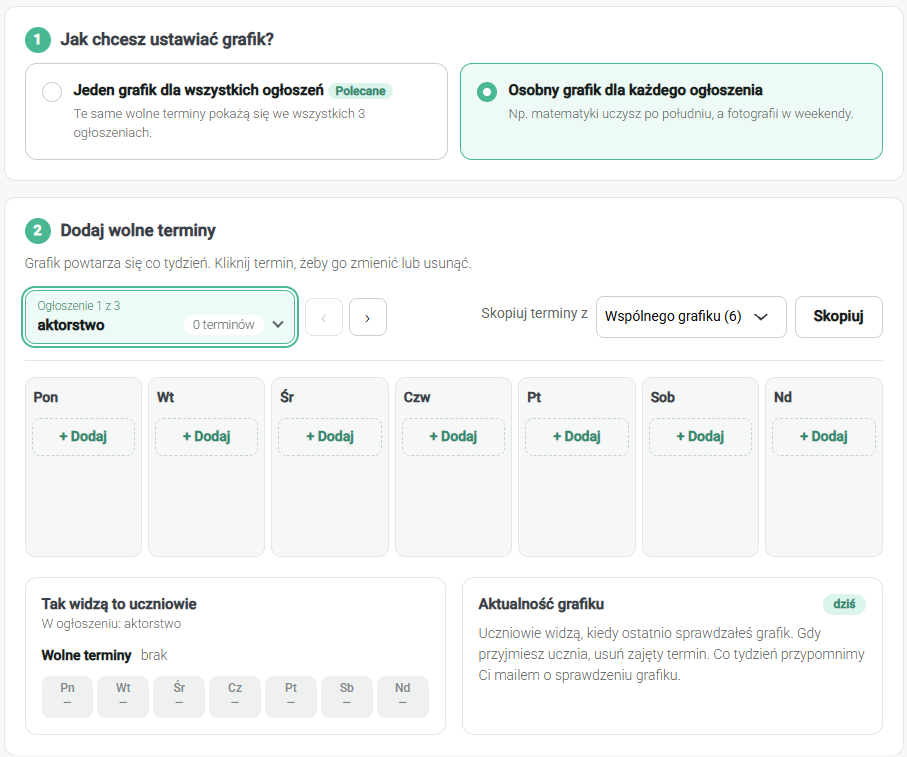Click the 'dziś' status badge
This screenshot has width=907, height=757.
point(845,604)
